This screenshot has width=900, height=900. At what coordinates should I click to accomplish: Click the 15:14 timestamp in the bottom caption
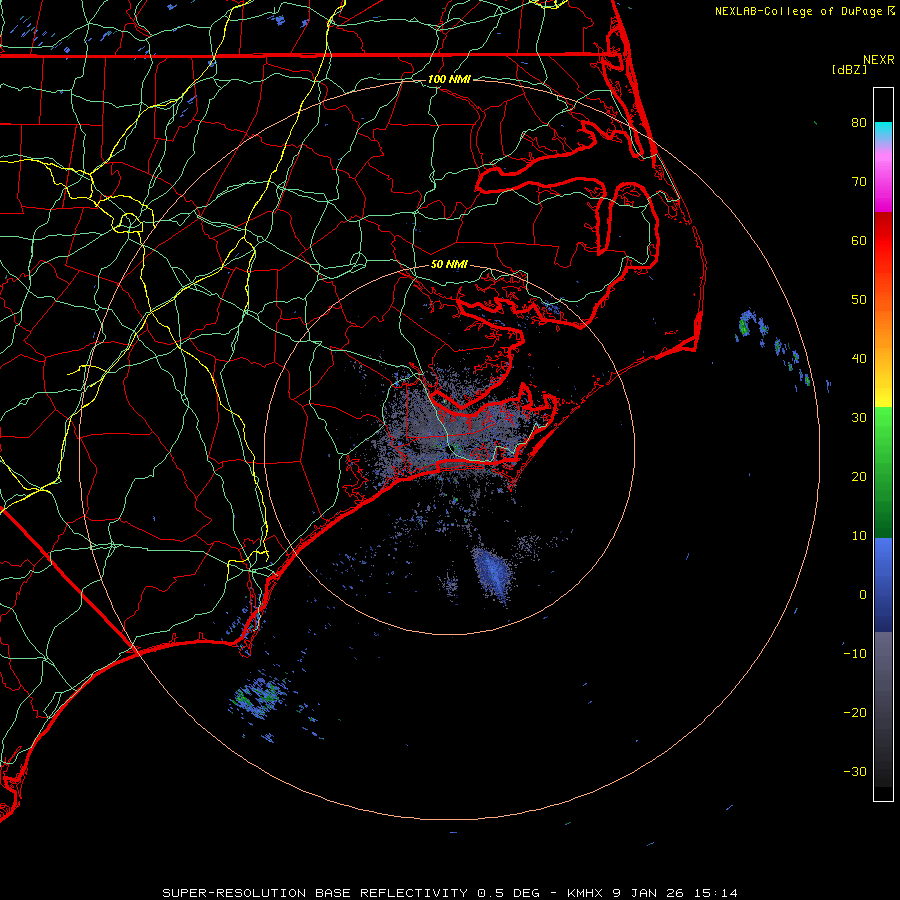pos(715,893)
